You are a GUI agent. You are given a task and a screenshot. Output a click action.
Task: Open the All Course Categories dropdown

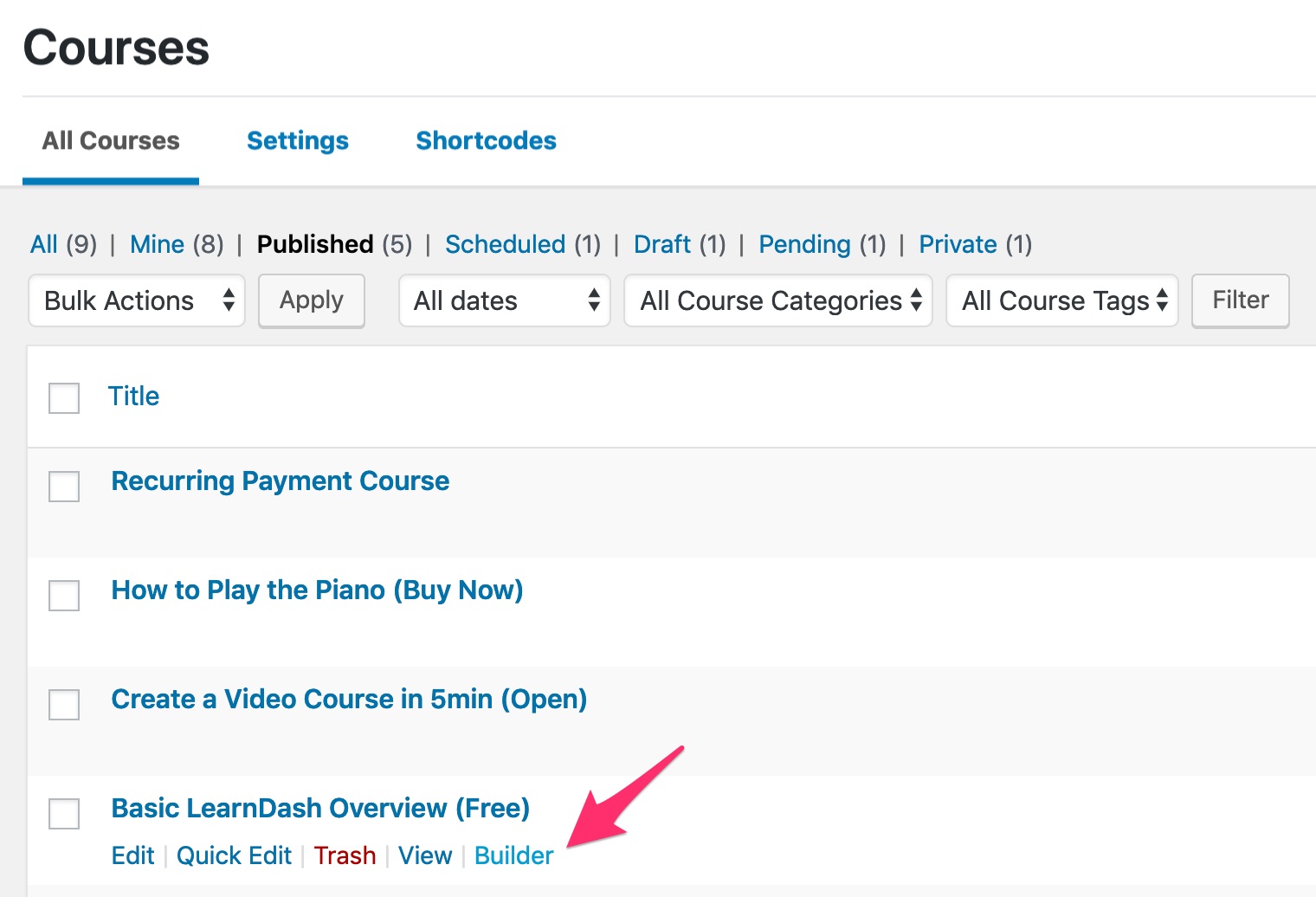777,300
